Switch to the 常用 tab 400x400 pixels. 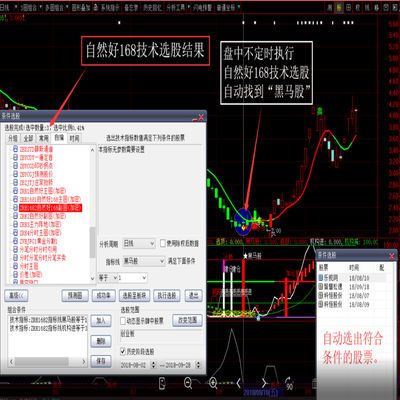pos(44,138)
